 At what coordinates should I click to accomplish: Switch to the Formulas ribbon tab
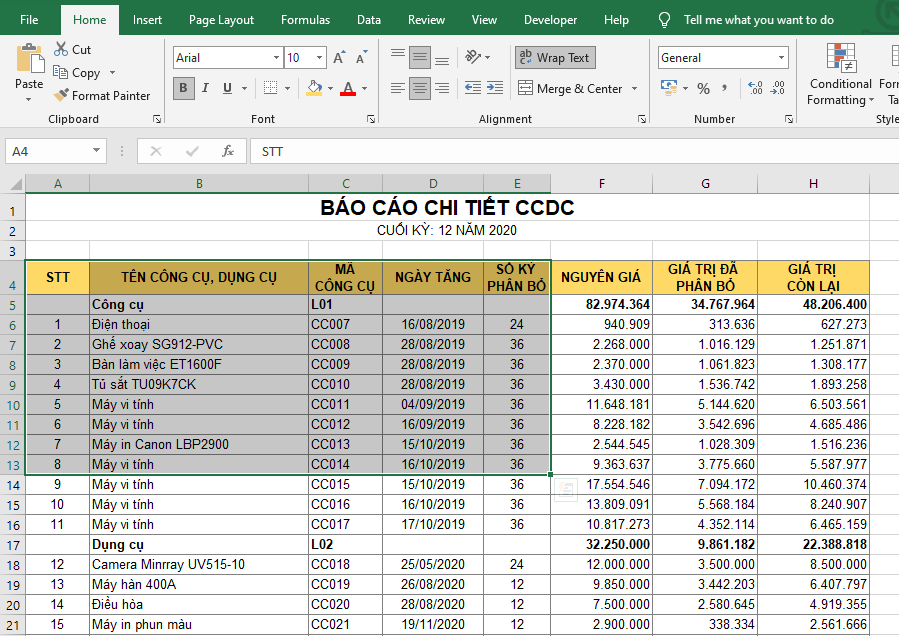[305, 20]
